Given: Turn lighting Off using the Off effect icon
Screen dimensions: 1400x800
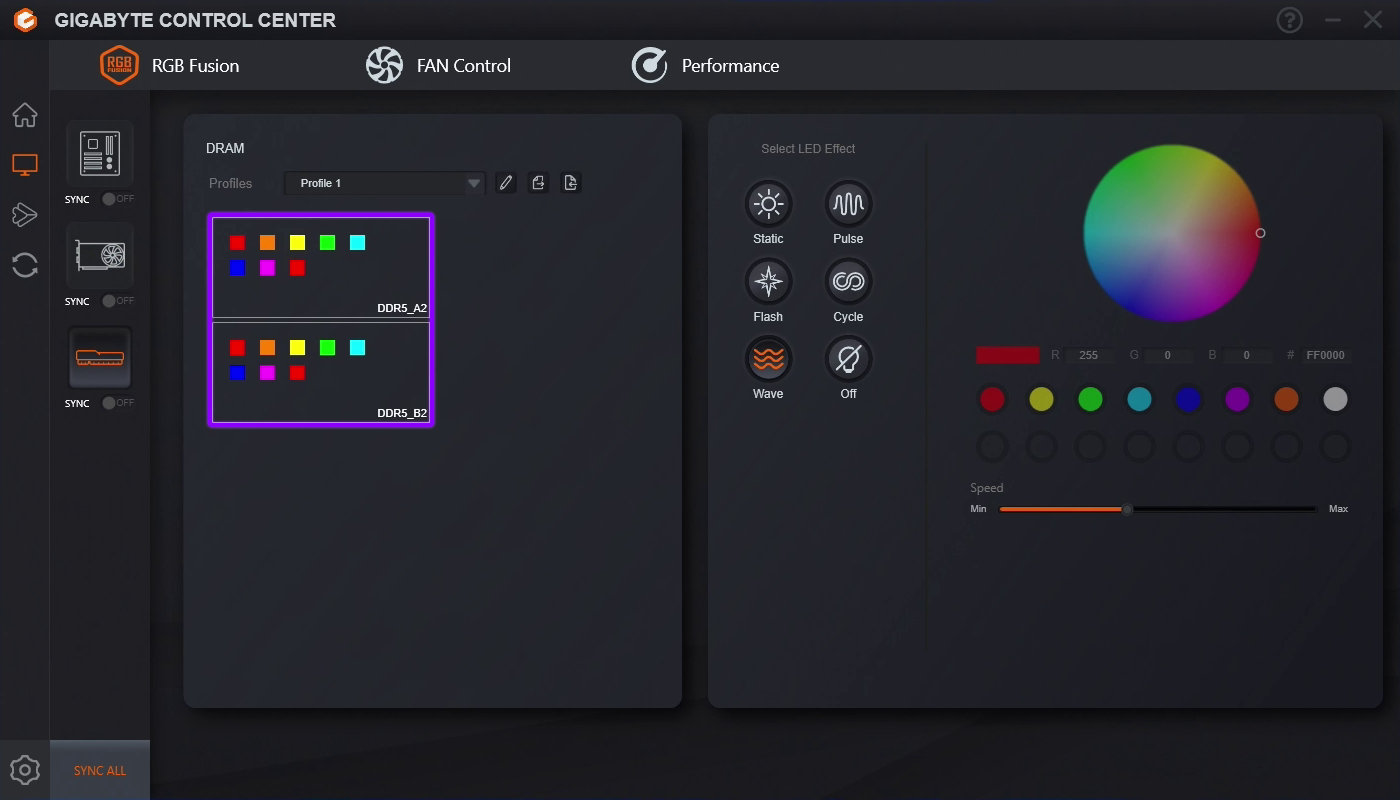Looking at the screenshot, I should click(x=847, y=357).
